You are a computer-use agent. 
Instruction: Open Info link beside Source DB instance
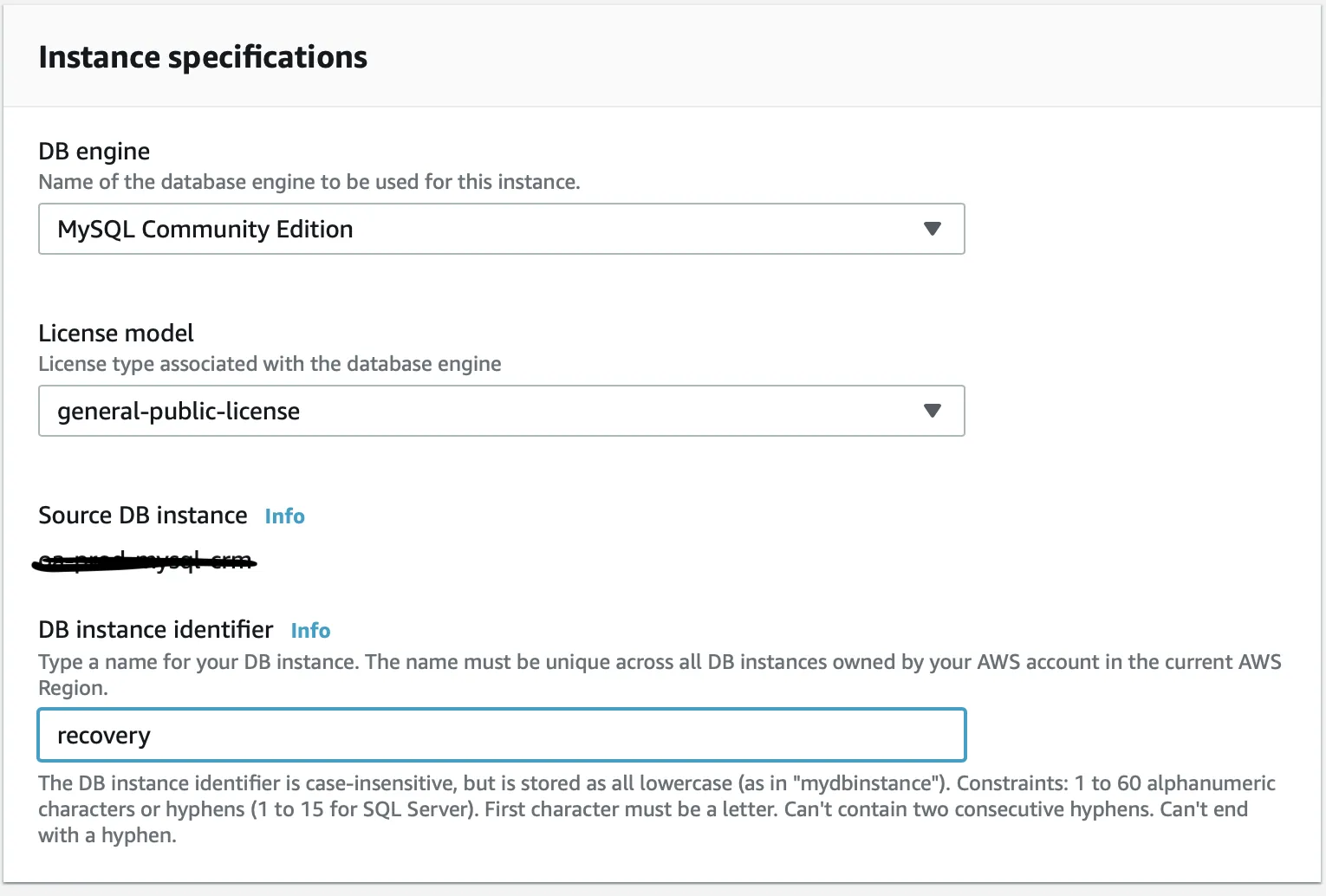click(284, 516)
